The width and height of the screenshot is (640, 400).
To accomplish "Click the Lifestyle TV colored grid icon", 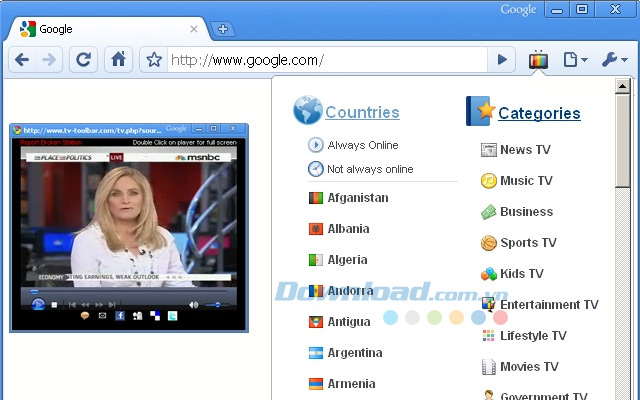I will click(x=488, y=336).
